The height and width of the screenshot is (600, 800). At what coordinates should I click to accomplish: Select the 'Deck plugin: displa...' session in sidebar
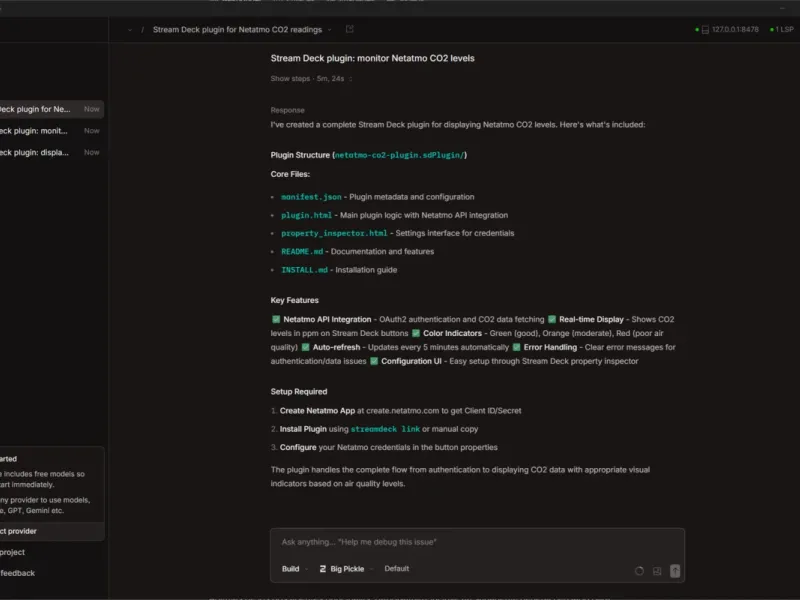pyautogui.click(x=51, y=152)
